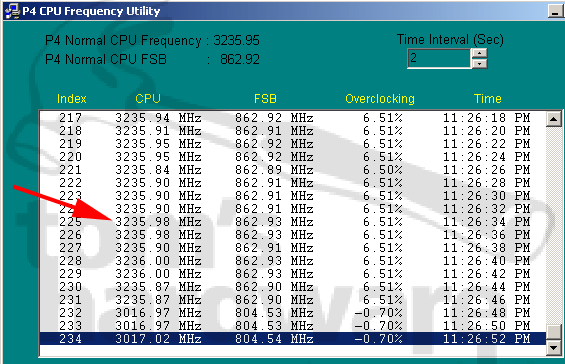The height and width of the screenshot is (364, 565).
Task: Click the Time column header
Action: (x=488, y=99)
